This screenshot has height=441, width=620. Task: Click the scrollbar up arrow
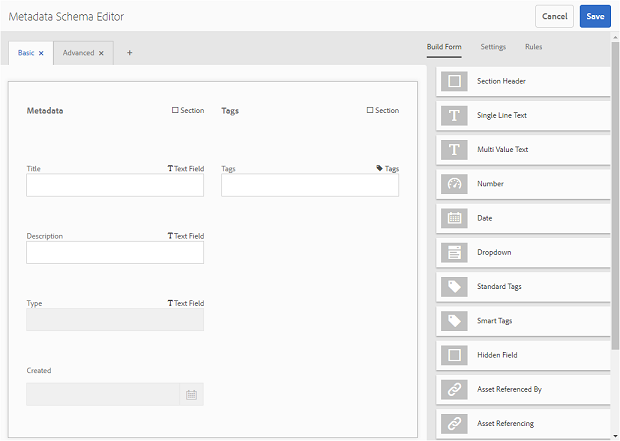615,37
